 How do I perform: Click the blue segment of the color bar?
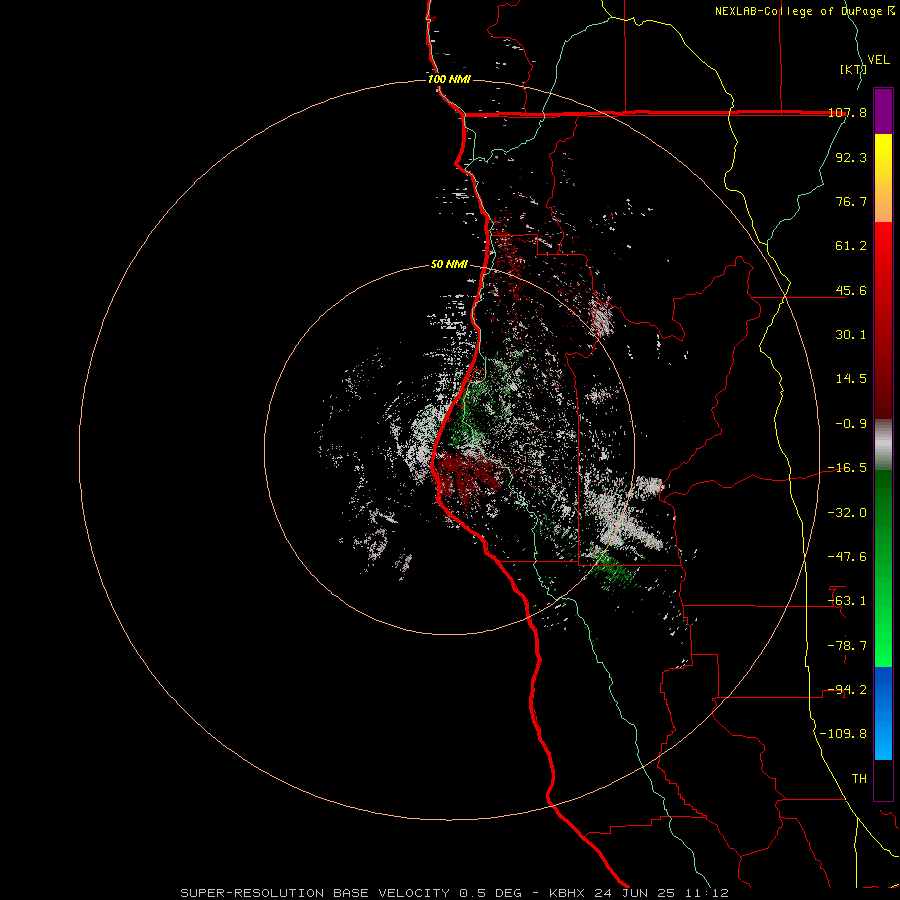883,713
